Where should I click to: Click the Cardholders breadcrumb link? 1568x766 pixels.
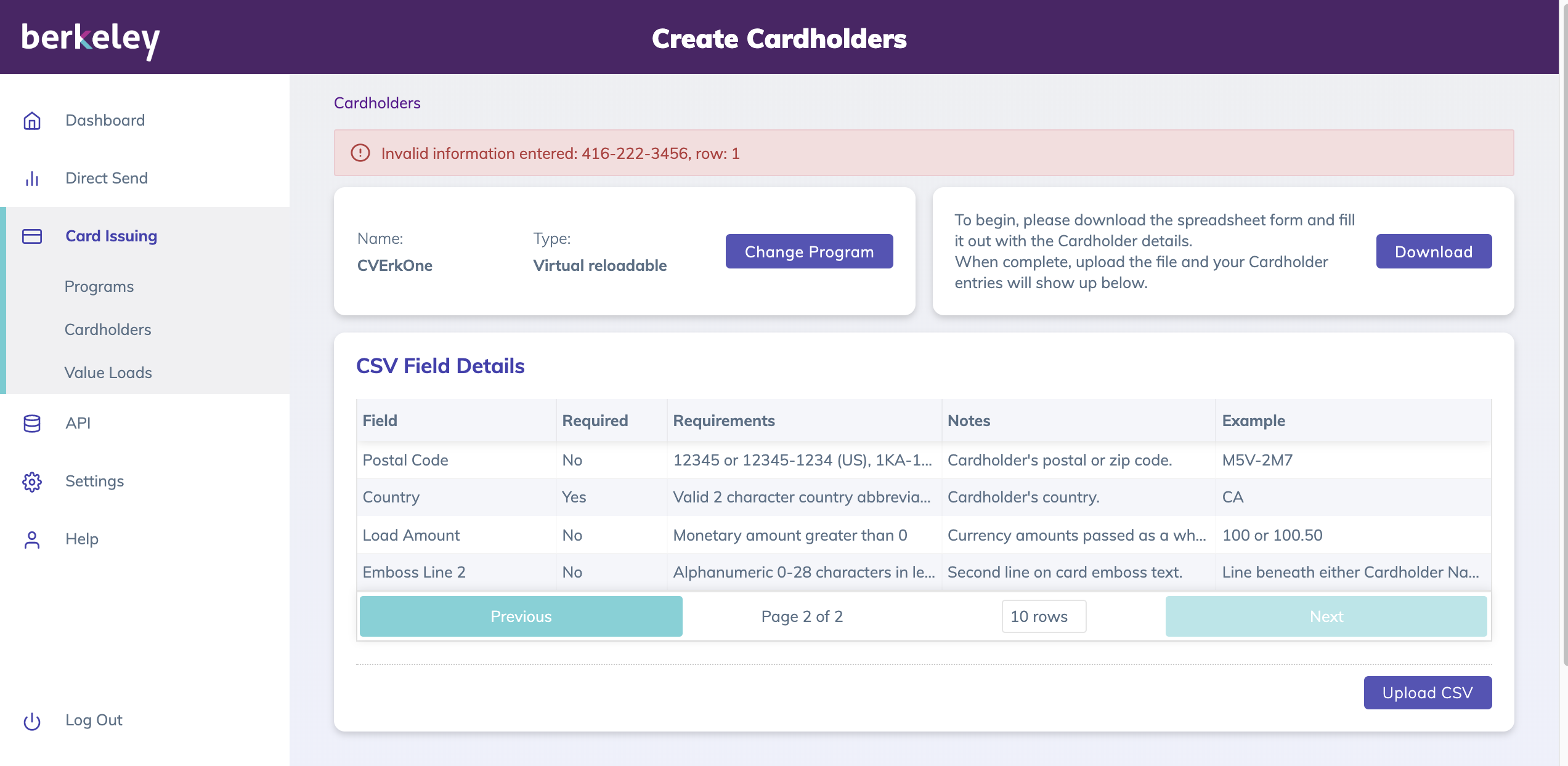pyautogui.click(x=377, y=103)
